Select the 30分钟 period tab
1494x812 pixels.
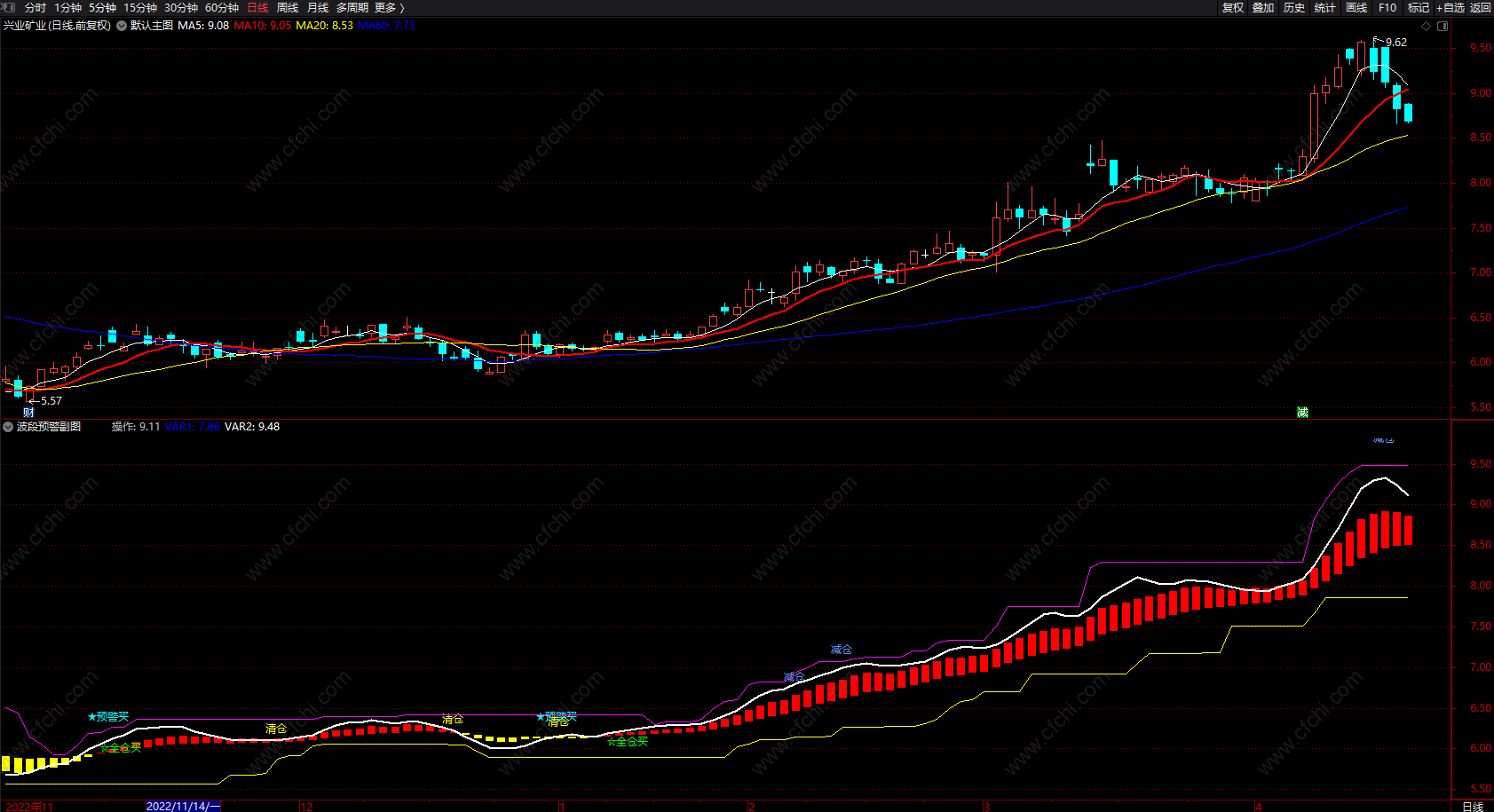pyautogui.click(x=181, y=7)
